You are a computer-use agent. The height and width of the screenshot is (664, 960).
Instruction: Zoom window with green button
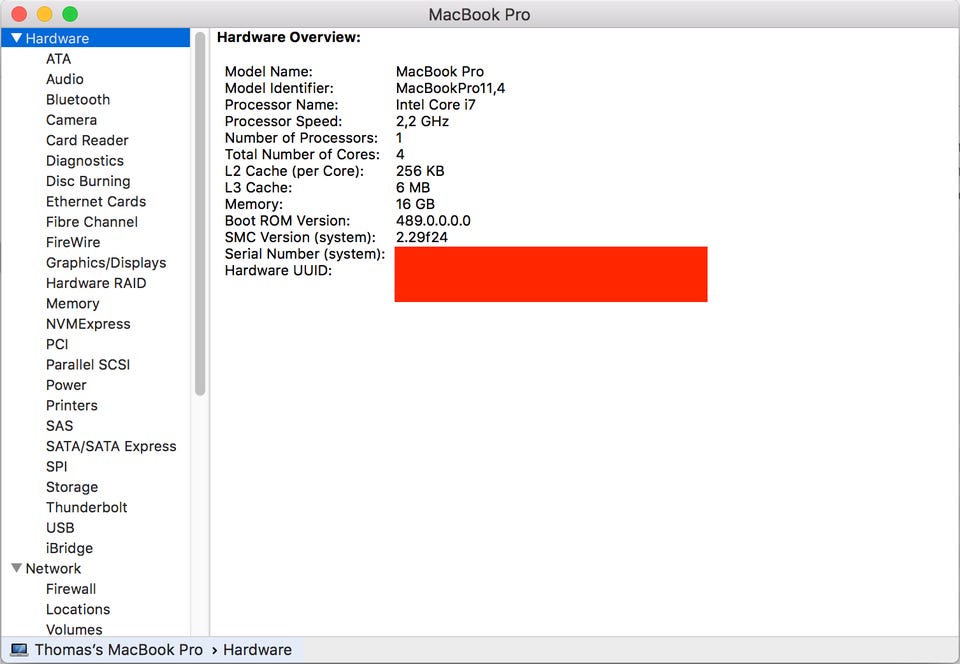[x=70, y=14]
